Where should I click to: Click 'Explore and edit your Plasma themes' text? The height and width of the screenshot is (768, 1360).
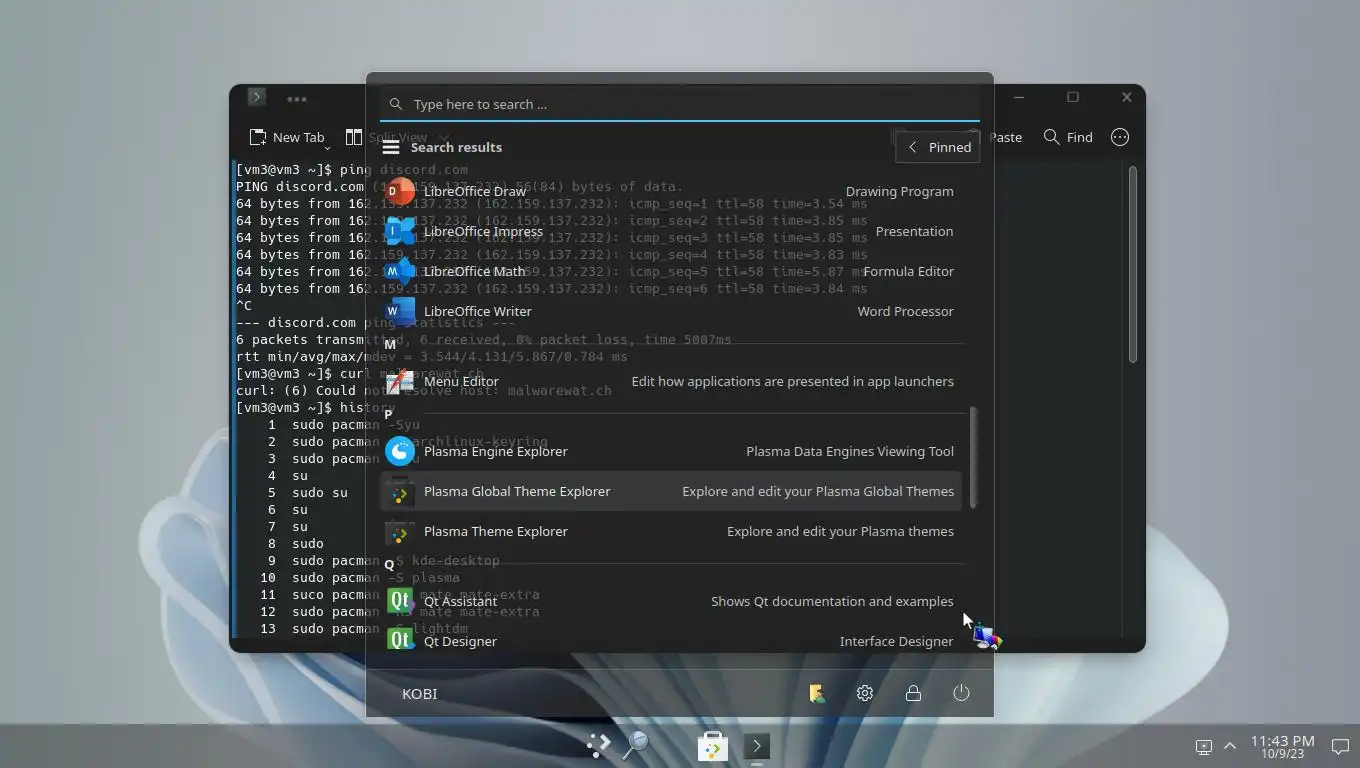840,531
